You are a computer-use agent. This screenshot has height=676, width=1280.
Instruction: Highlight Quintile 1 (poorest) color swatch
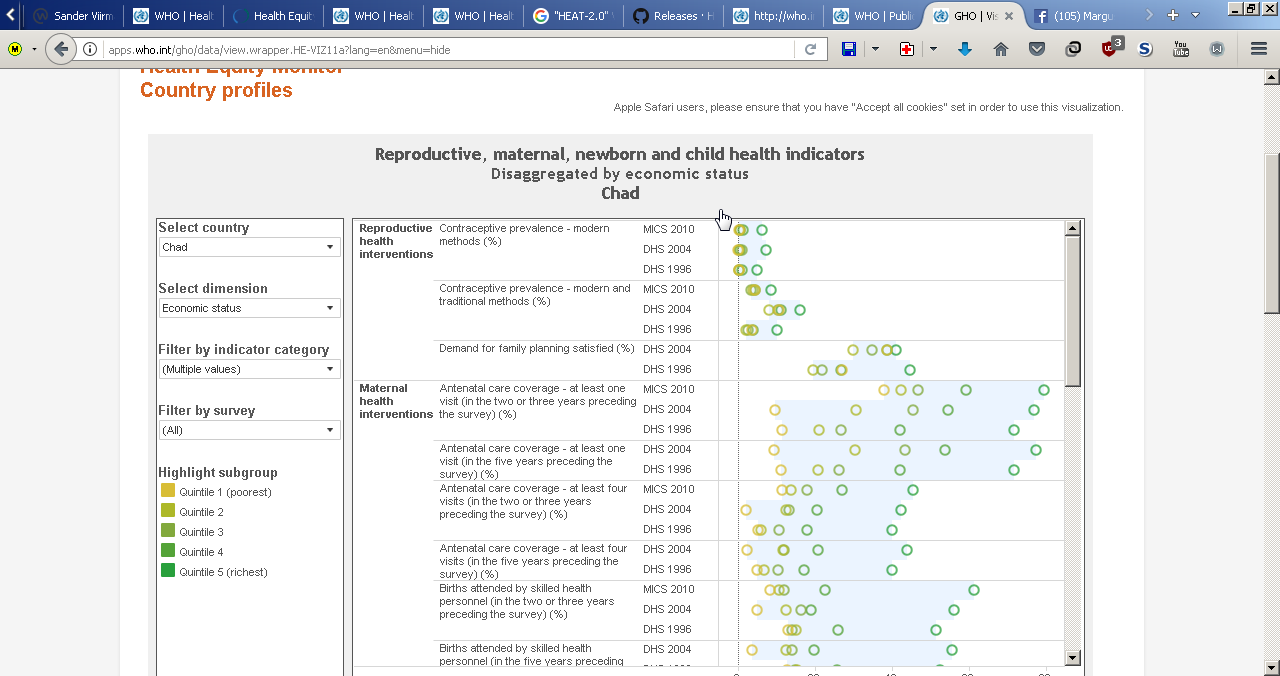[x=168, y=491]
